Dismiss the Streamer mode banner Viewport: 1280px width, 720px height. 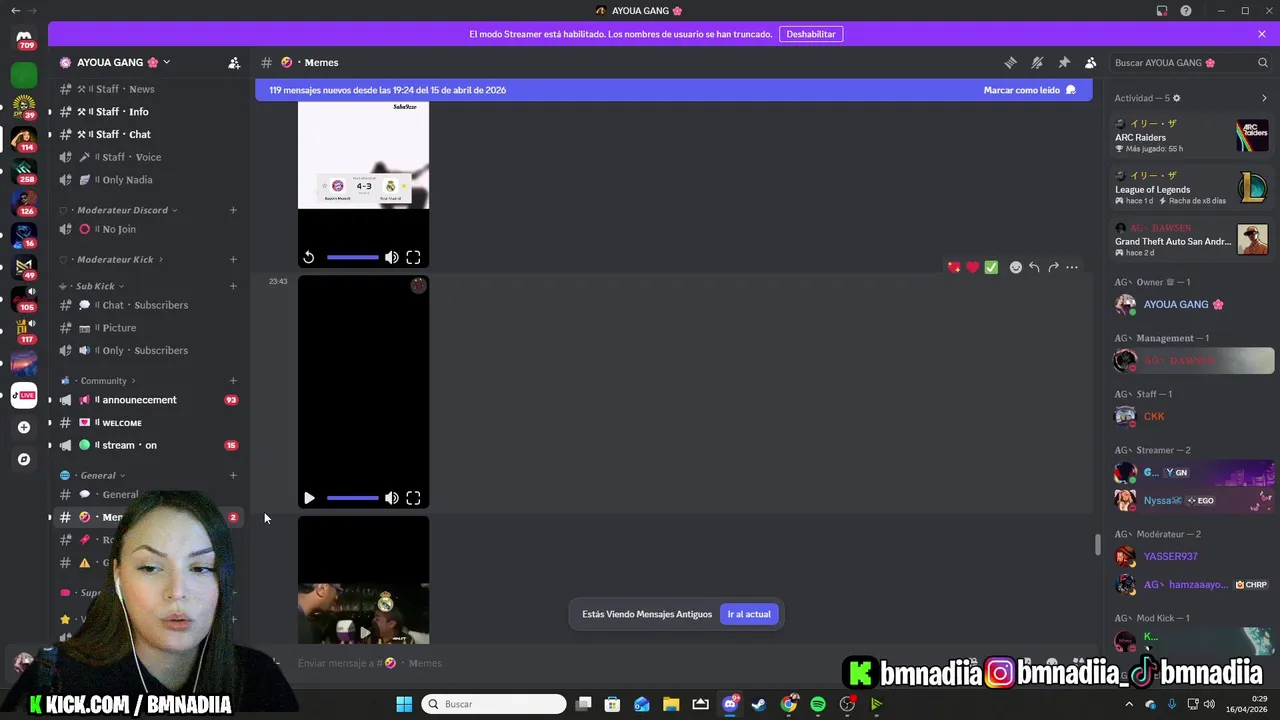(1262, 34)
